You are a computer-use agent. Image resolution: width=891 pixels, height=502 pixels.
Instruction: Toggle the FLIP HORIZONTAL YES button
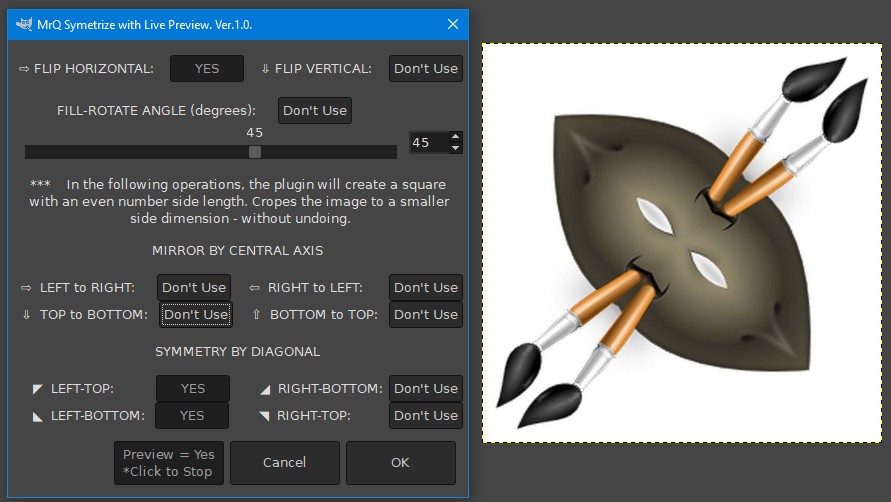tap(207, 68)
